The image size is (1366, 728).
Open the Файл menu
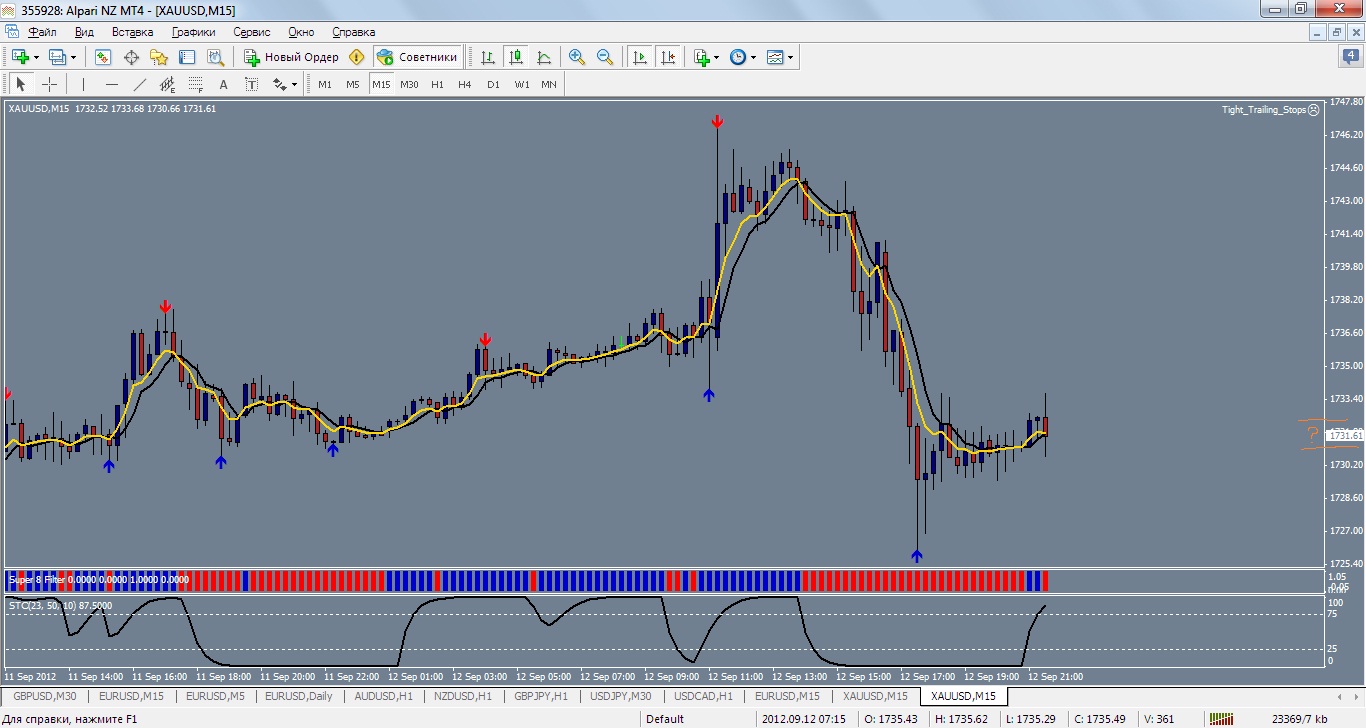tap(42, 32)
